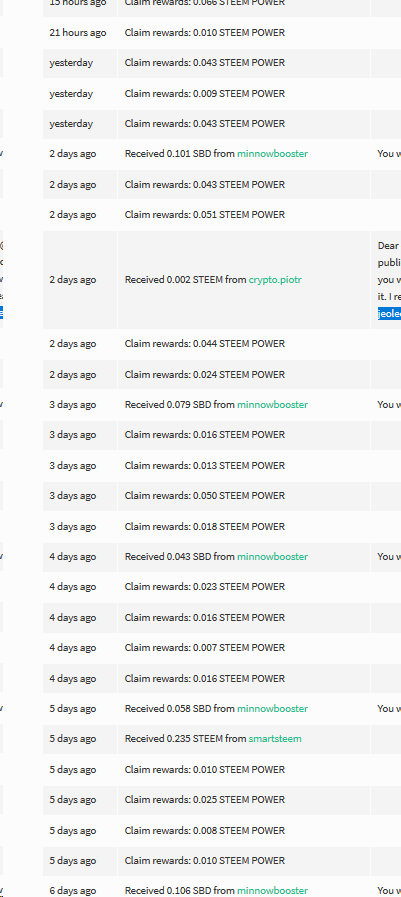Image resolution: width=401 pixels, height=897 pixels.
Task: Click Claim rewards 0.024 STEEM POWER entry
Action: [205, 374]
